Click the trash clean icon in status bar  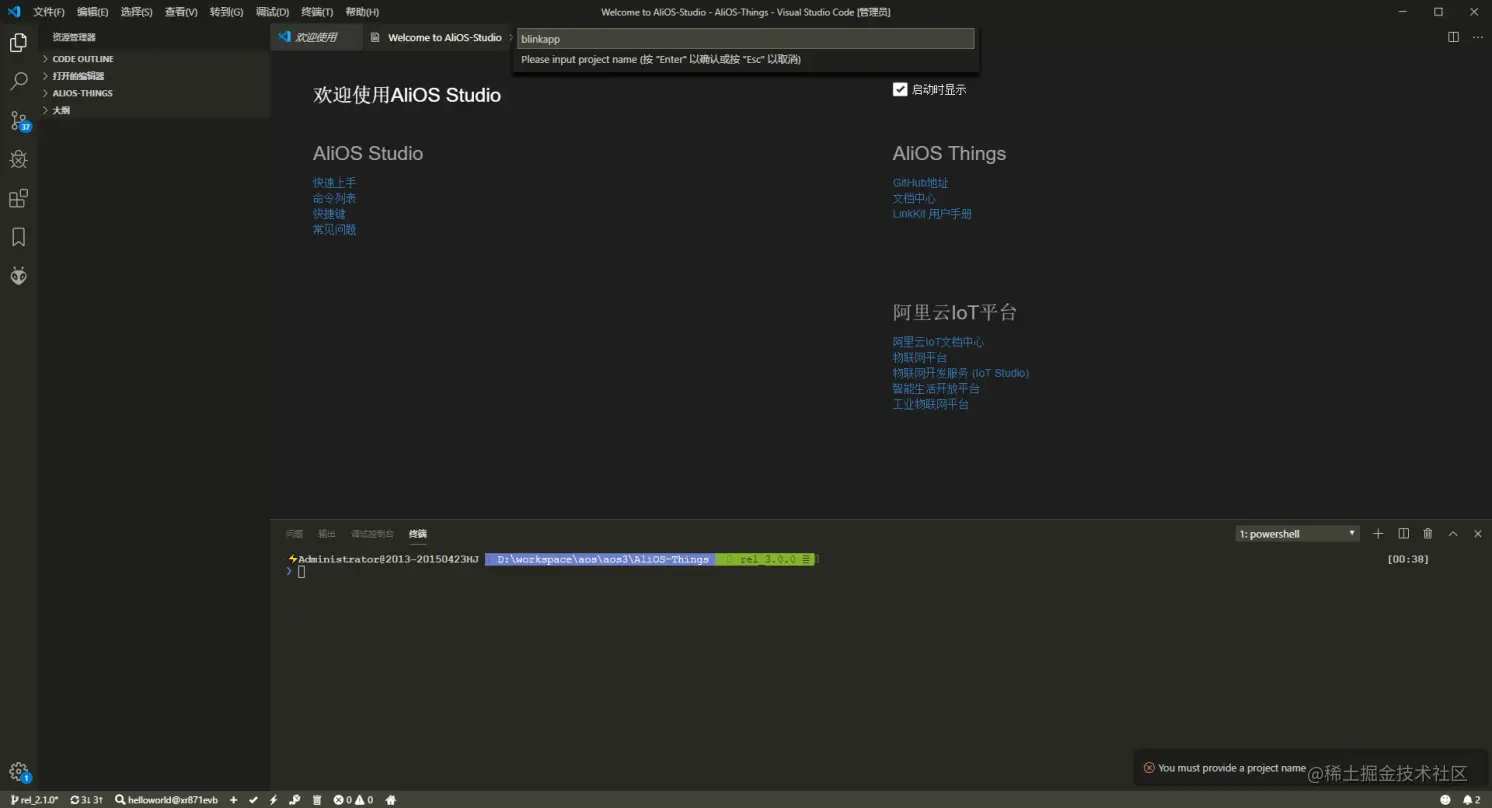click(x=317, y=800)
